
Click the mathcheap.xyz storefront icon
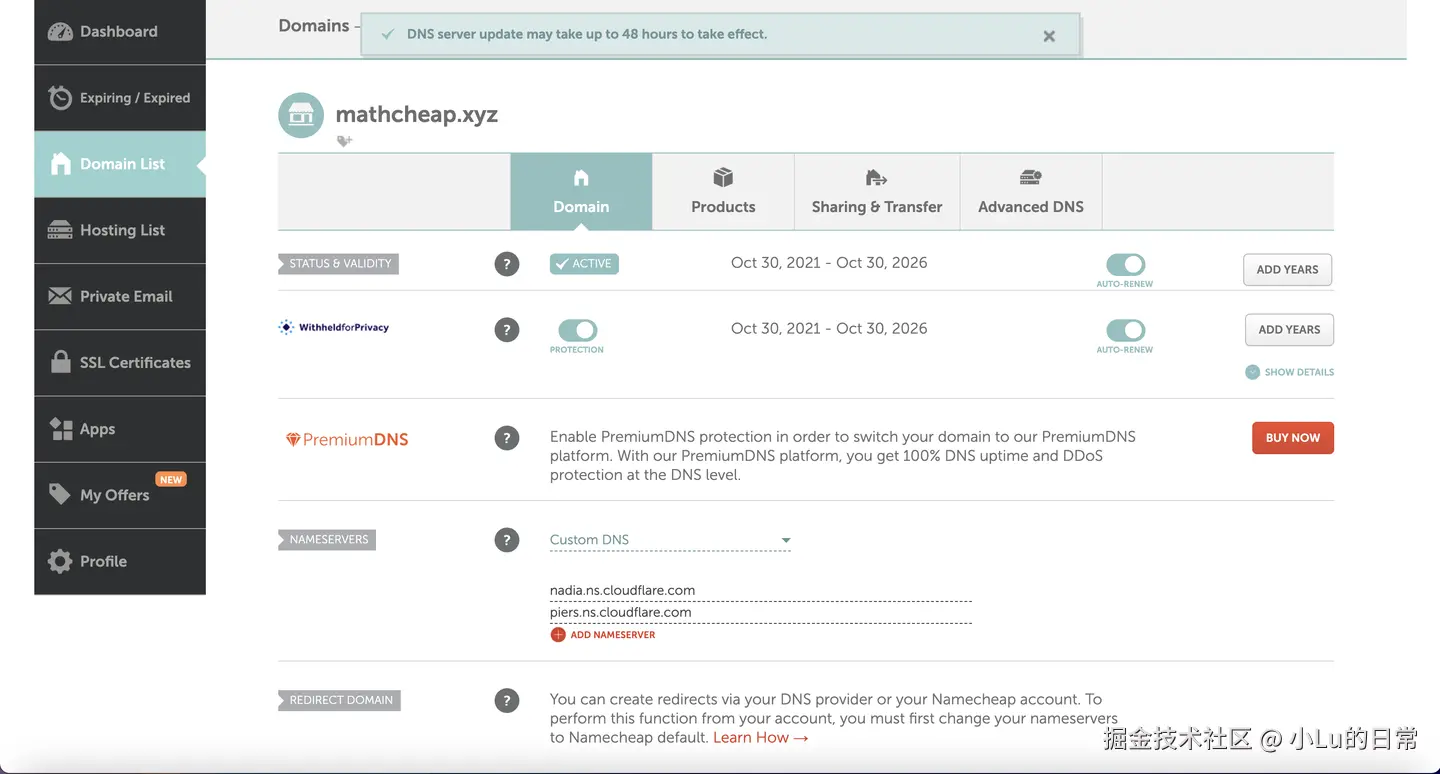301,116
